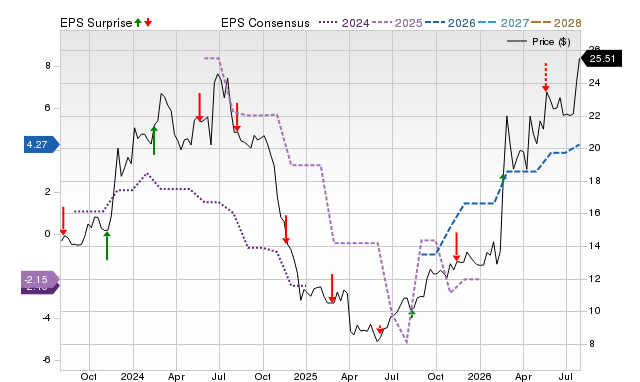Select the EPS Consensus legend label

click(265, 23)
